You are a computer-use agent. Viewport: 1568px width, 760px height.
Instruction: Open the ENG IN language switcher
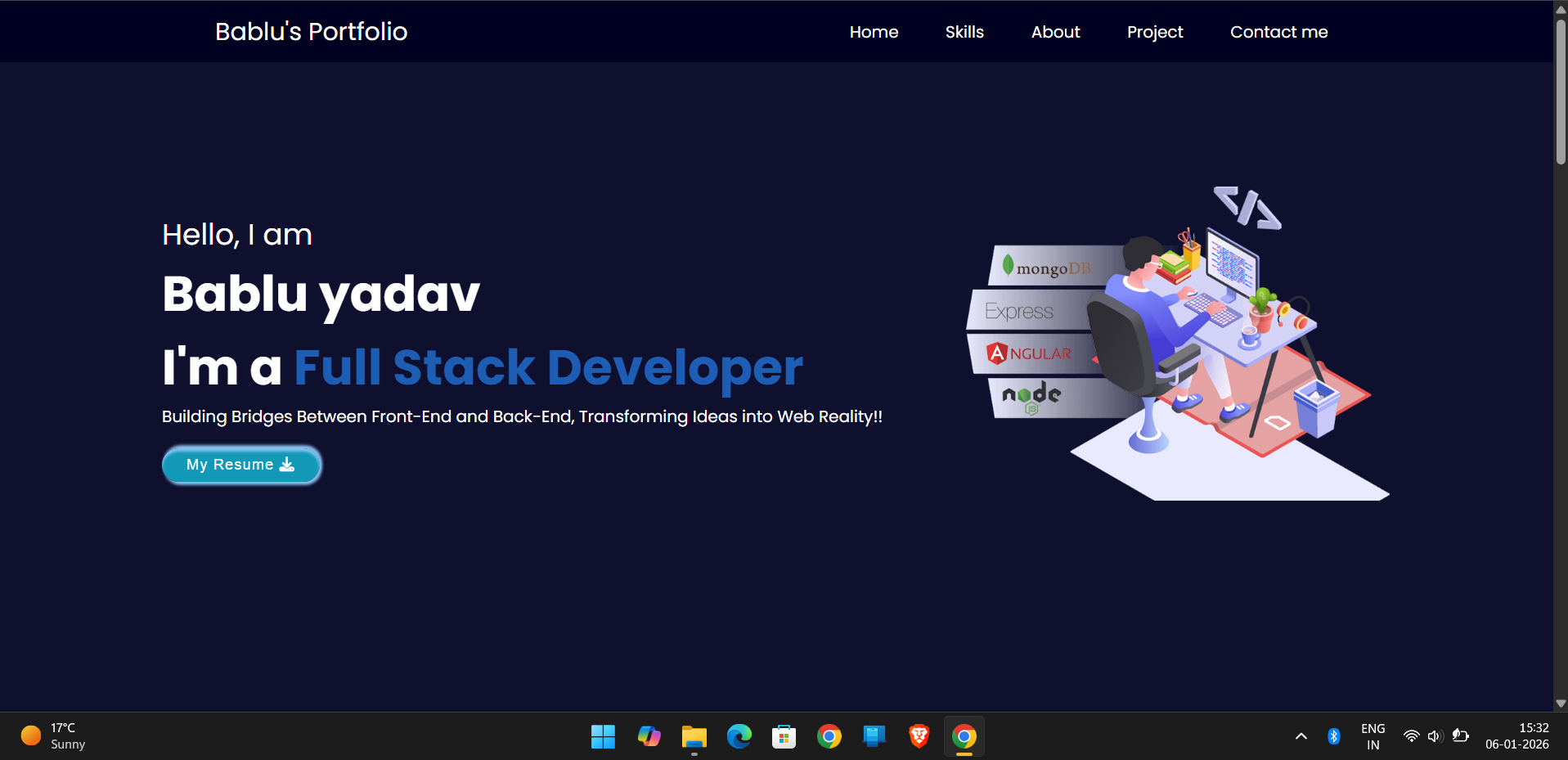pyautogui.click(x=1373, y=737)
